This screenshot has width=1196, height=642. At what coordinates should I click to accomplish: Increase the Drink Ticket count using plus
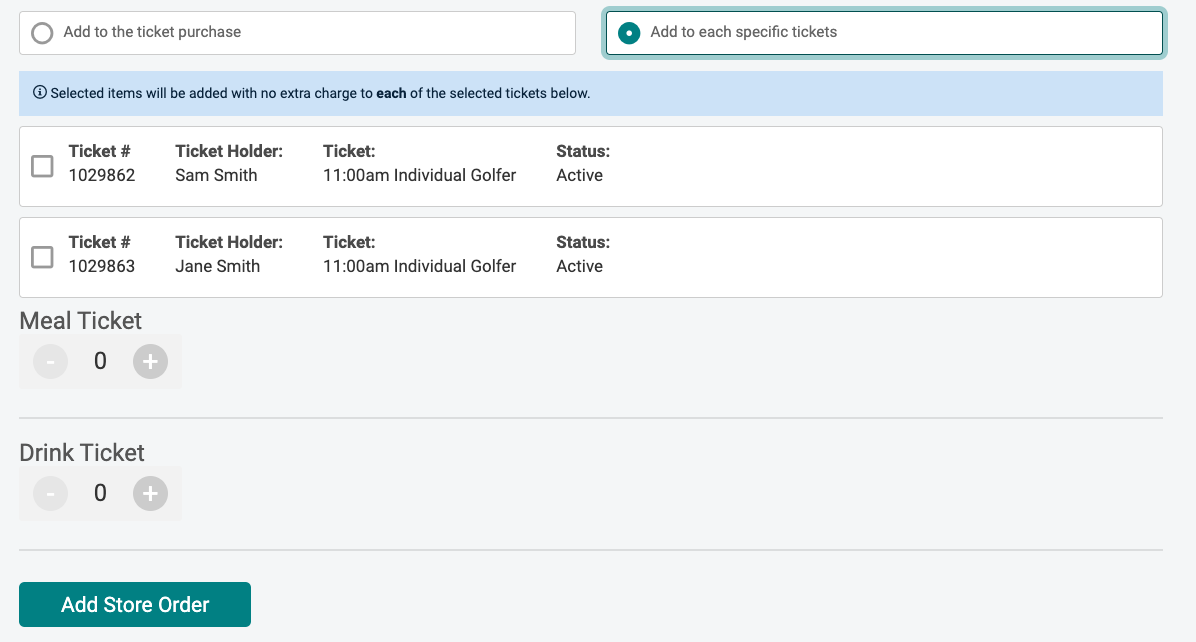point(150,493)
